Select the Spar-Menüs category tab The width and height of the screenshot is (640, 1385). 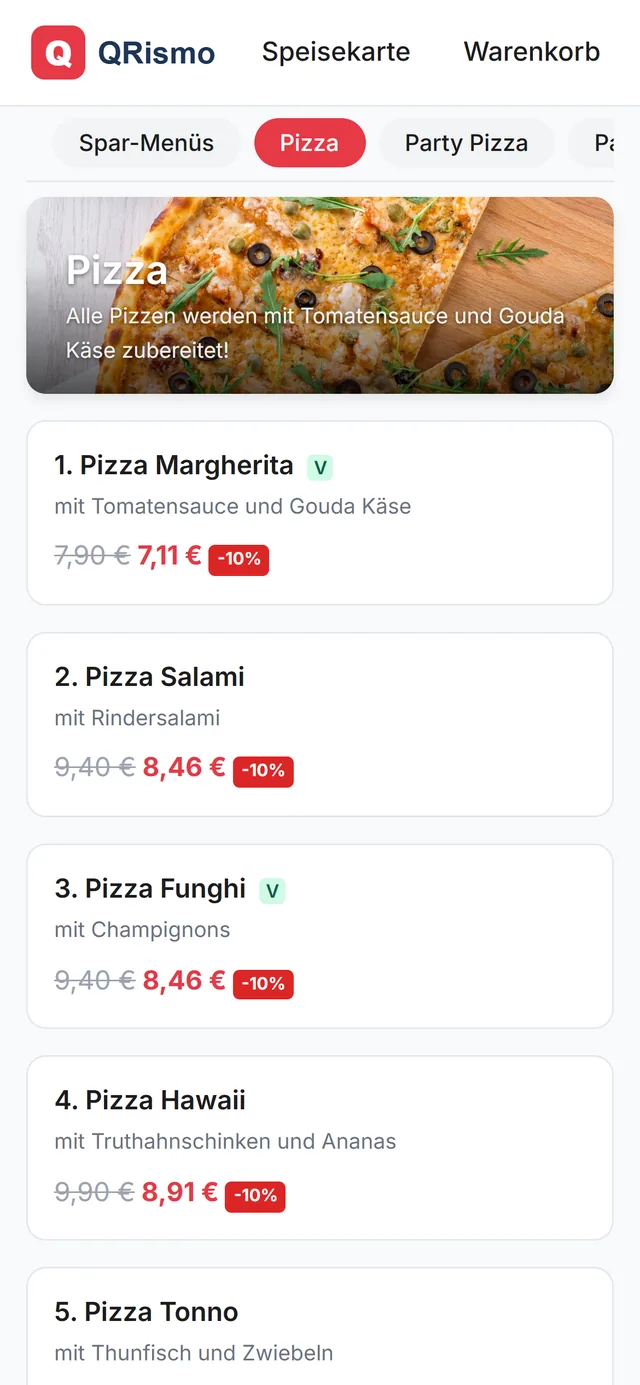click(x=147, y=143)
